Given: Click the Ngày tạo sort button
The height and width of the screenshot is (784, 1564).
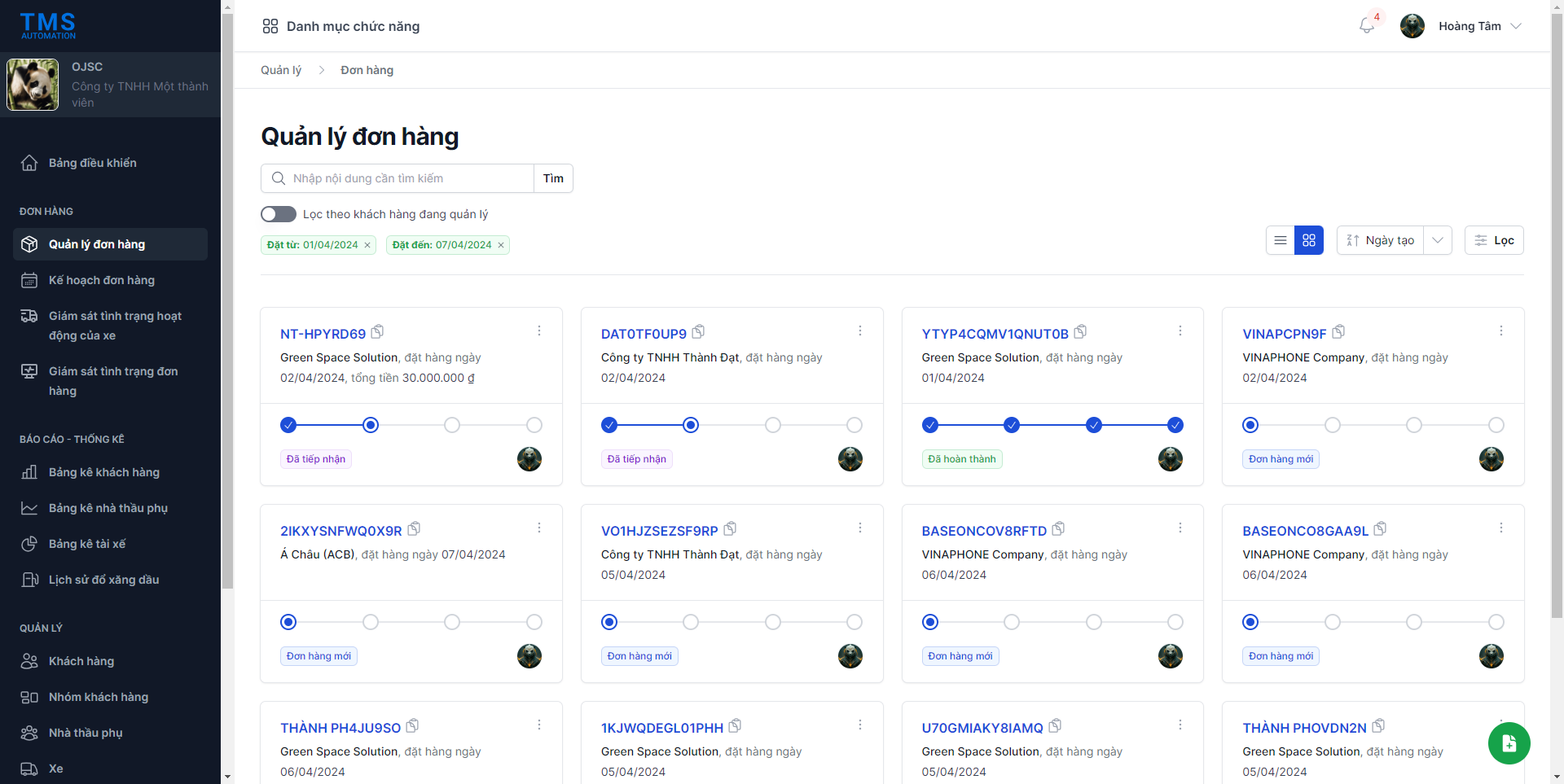Looking at the screenshot, I should (1381, 240).
